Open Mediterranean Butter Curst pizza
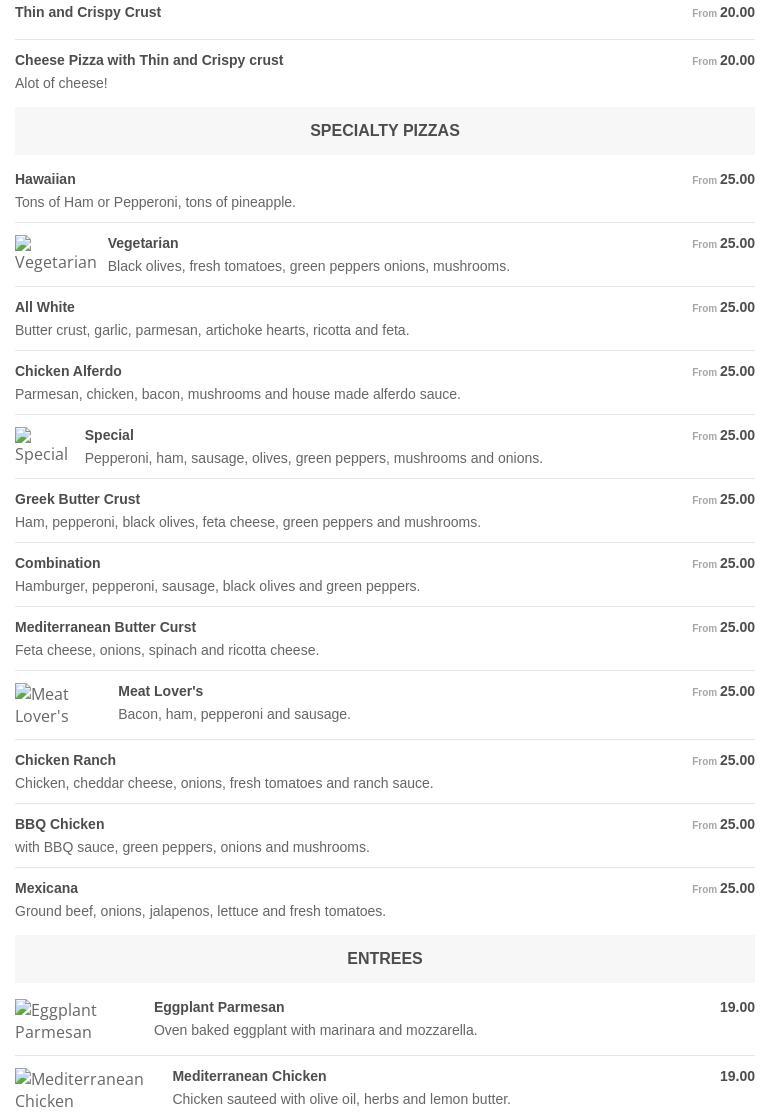The height and width of the screenshot is (1116, 770). pyautogui.click(x=105, y=627)
